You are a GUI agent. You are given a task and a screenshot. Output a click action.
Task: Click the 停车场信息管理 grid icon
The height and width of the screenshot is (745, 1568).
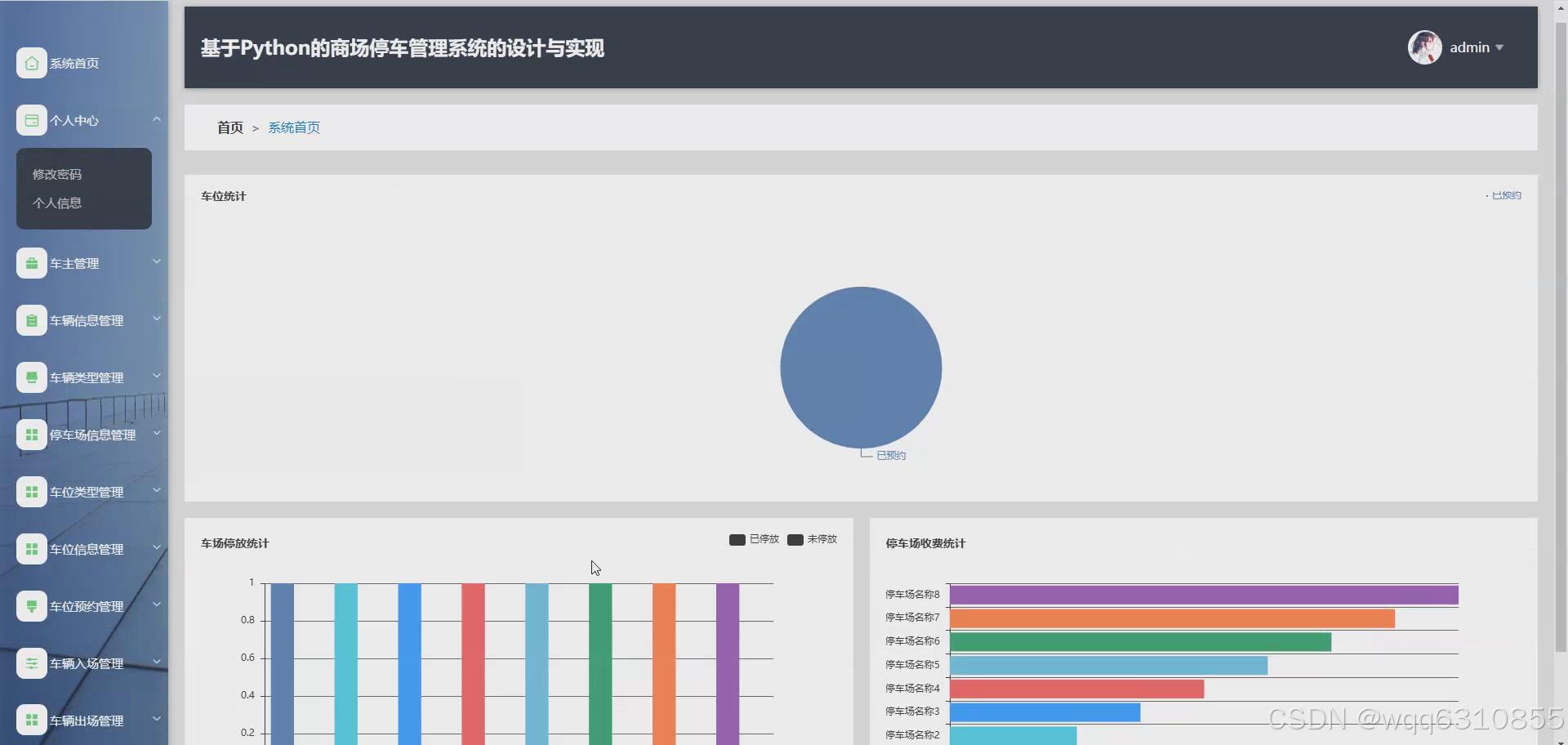tap(31, 435)
